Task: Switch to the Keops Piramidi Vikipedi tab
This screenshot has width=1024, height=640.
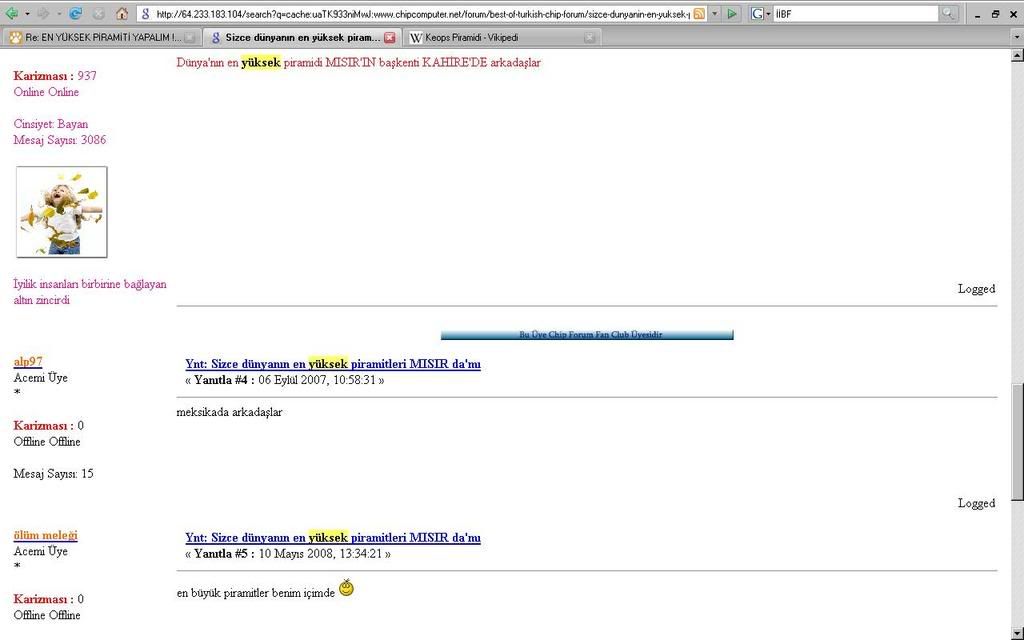Action: pyautogui.click(x=492, y=37)
